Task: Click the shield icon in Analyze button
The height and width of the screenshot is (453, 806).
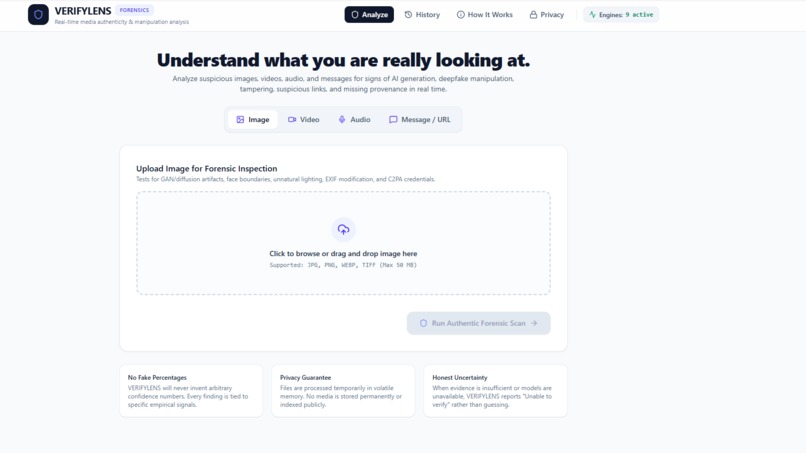Action: (x=355, y=14)
